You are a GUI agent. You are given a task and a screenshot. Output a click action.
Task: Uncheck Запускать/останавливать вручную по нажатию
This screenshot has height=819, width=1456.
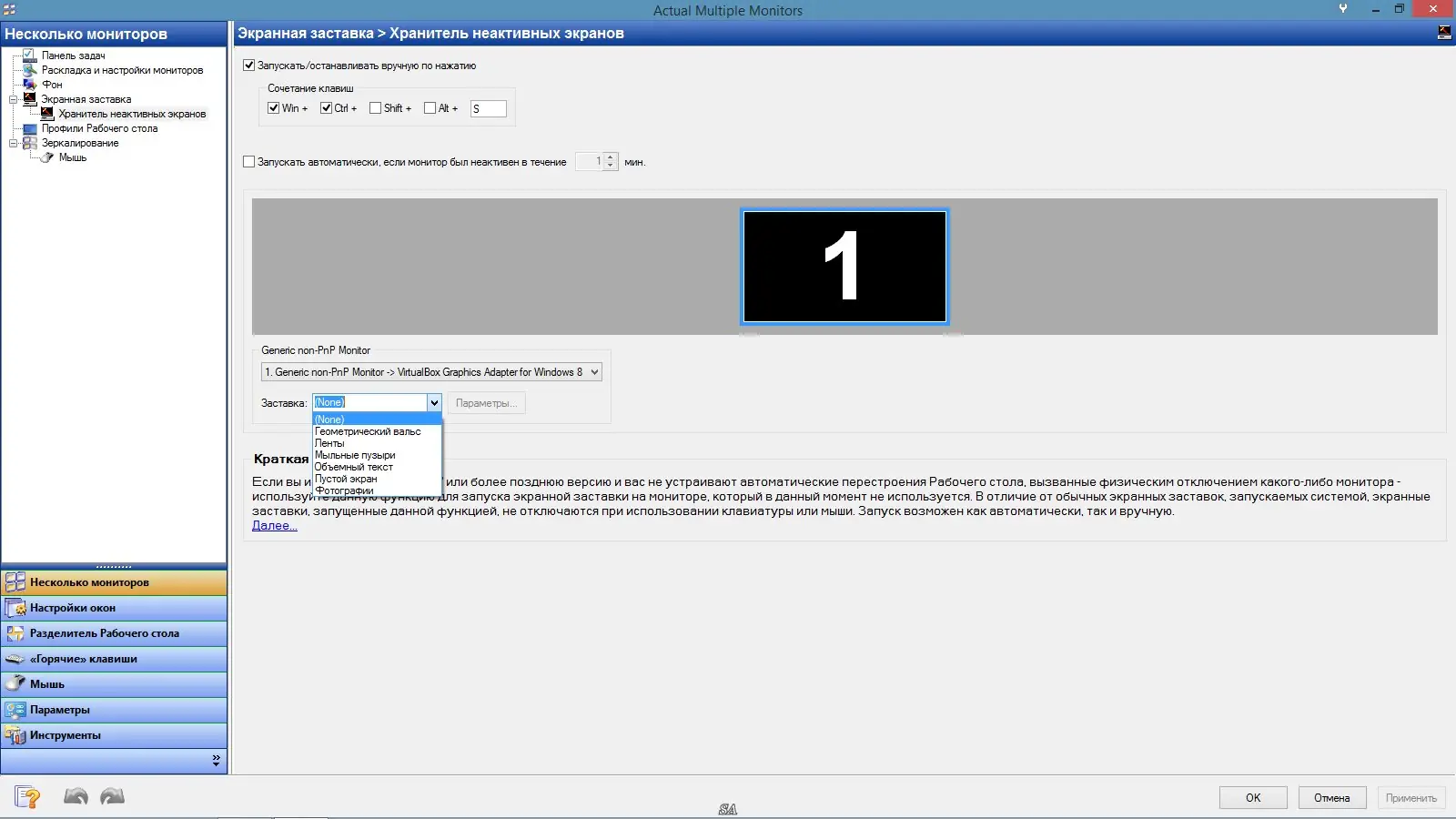(x=248, y=65)
